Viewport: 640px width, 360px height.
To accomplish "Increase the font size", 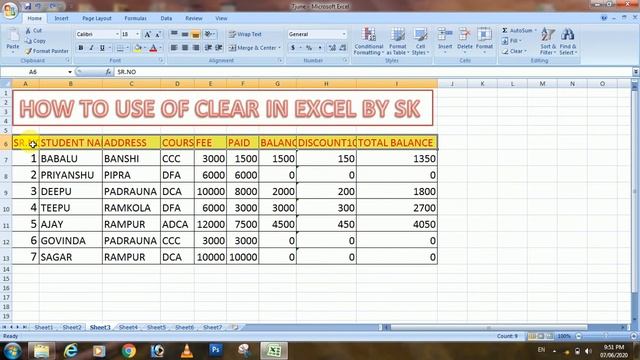I will coord(148,34).
